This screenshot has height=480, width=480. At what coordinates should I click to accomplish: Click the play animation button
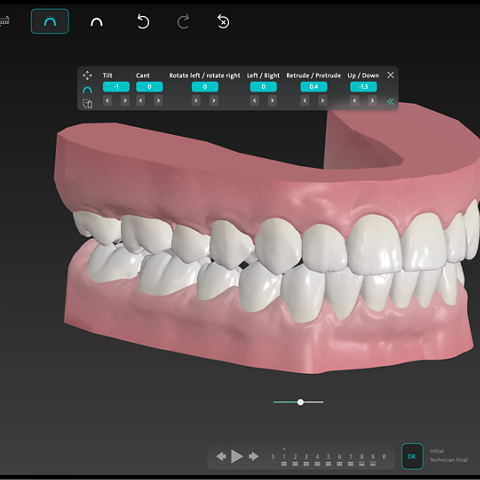coord(237,456)
